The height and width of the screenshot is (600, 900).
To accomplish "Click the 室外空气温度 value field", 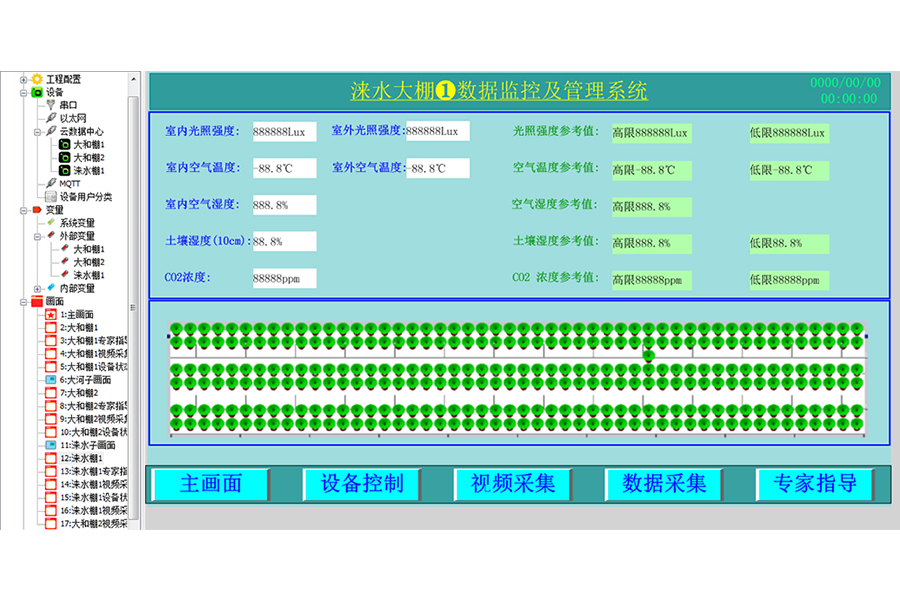I will (437, 168).
